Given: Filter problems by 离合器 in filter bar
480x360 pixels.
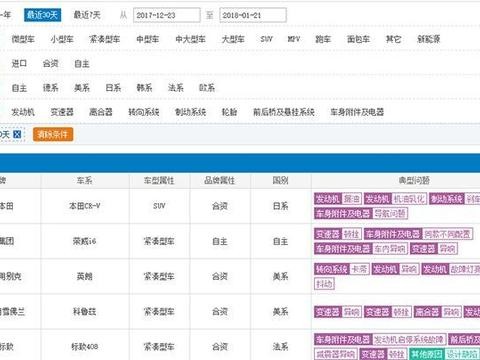Looking at the screenshot, I should click(x=101, y=112).
